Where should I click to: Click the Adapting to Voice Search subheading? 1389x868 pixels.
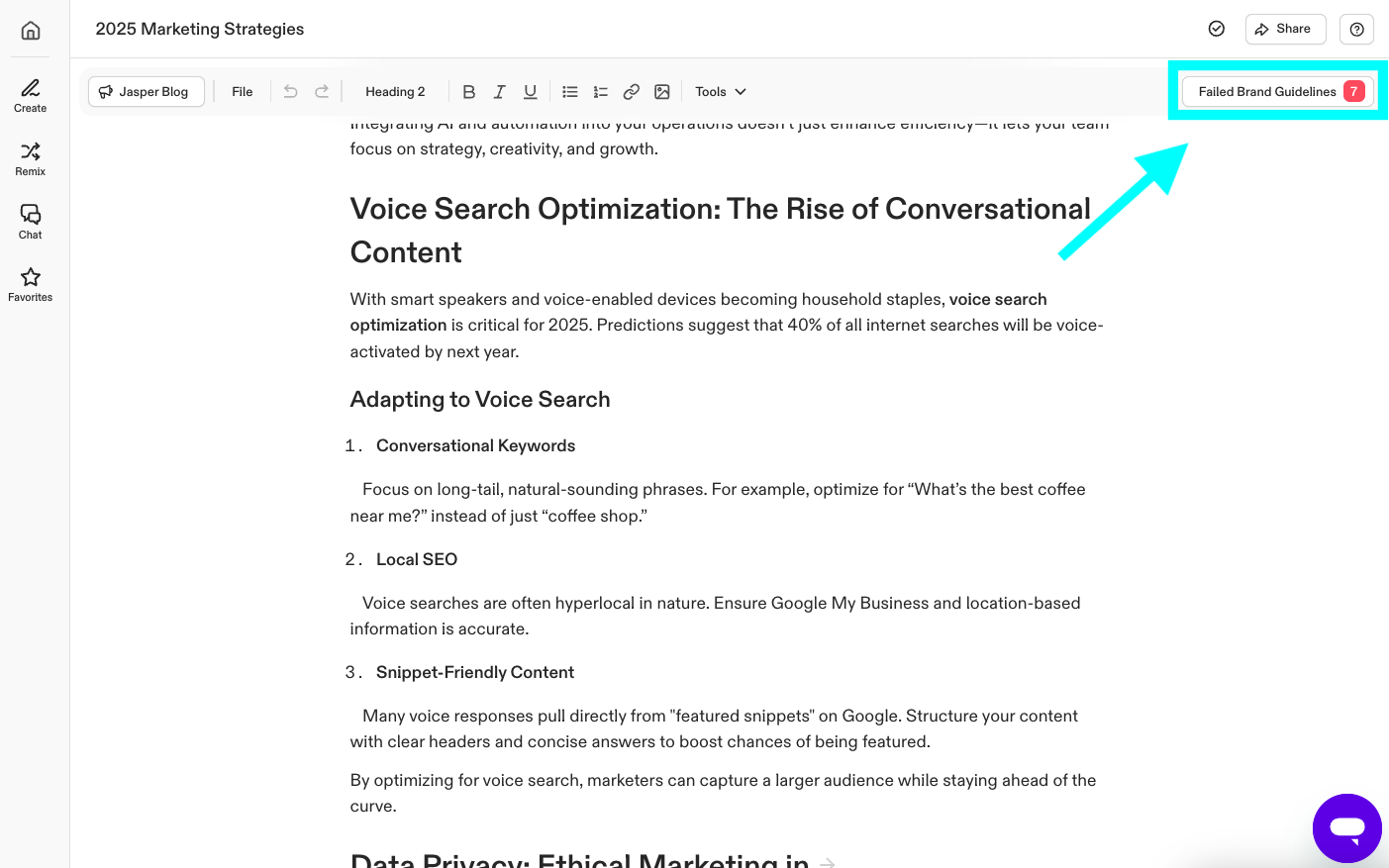coord(480,399)
